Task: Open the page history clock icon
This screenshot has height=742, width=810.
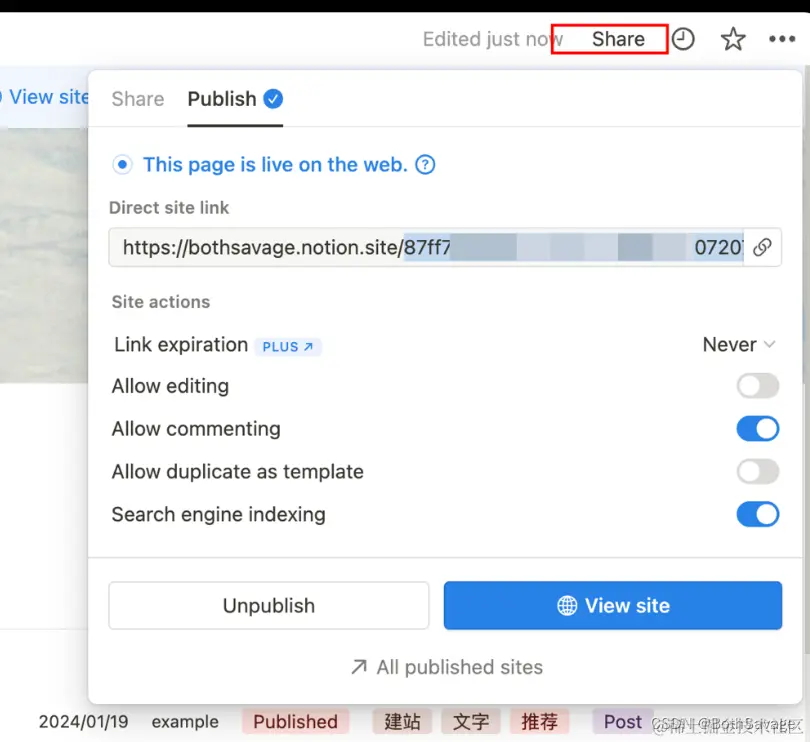Action: pyautogui.click(x=682, y=39)
